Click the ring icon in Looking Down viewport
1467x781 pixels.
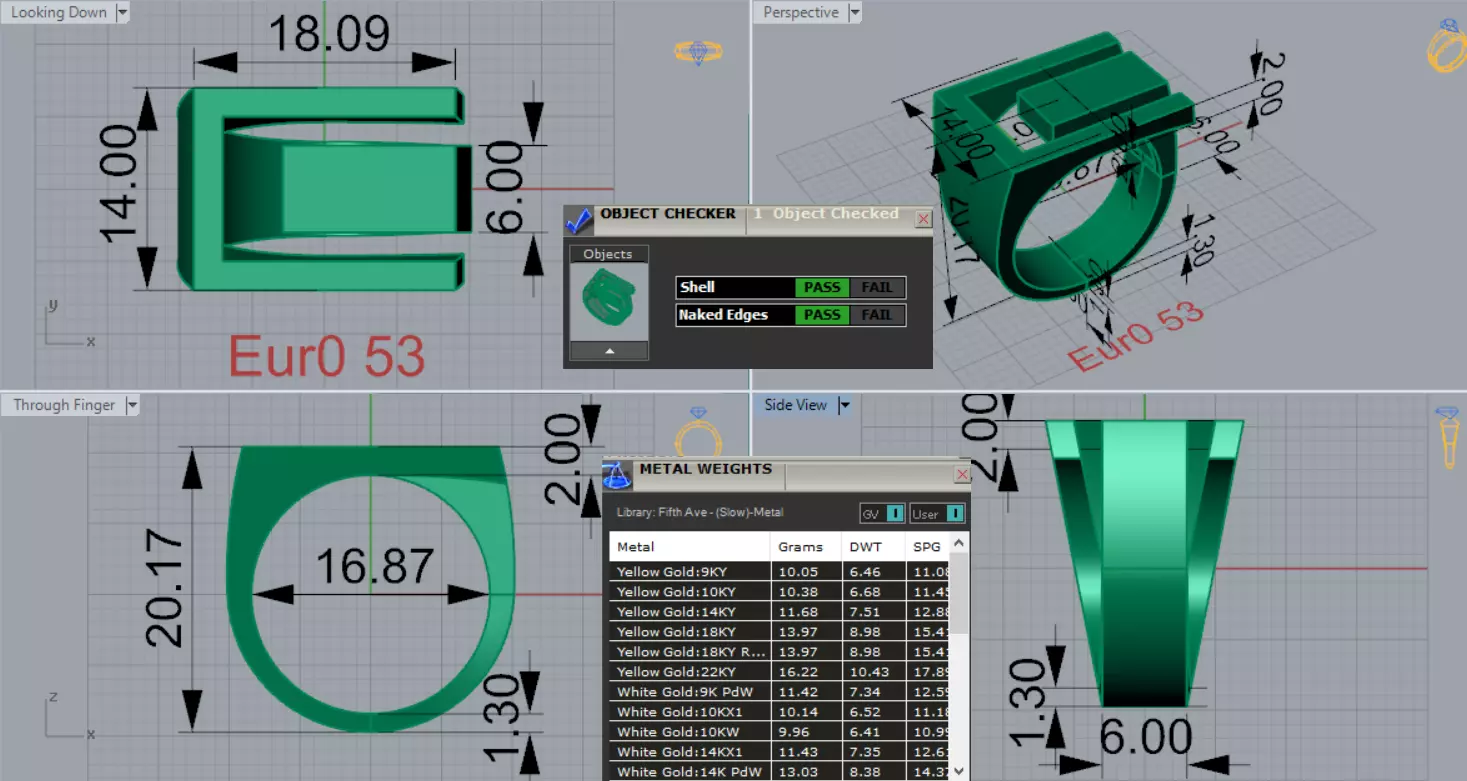698,52
